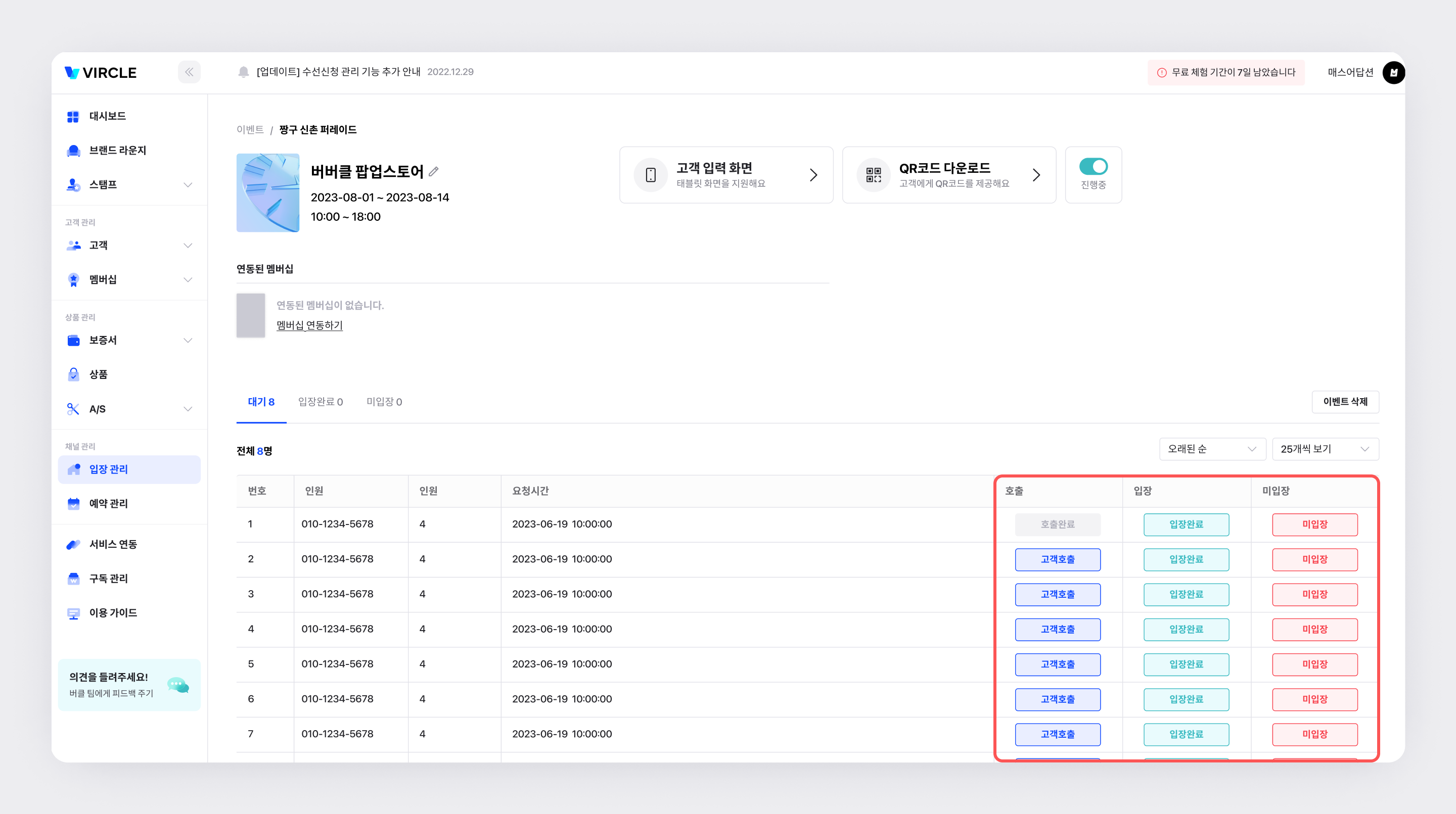Screen dimensions: 1456x814
Task: Open the 오래된 순 sort dropdown
Action: [1212, 449]
